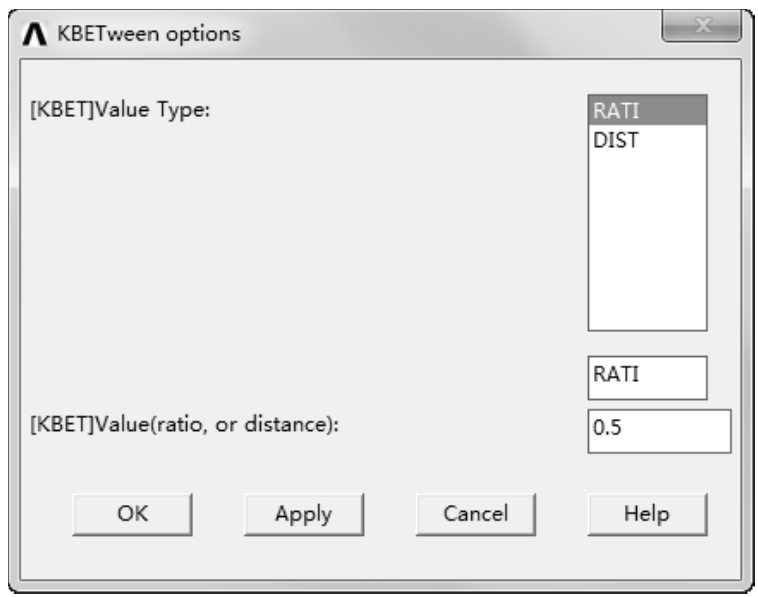Screen dimensions: 758x597
Task: Click the ANSYS logo icon in title bar
Action: [x=35, y=34]
